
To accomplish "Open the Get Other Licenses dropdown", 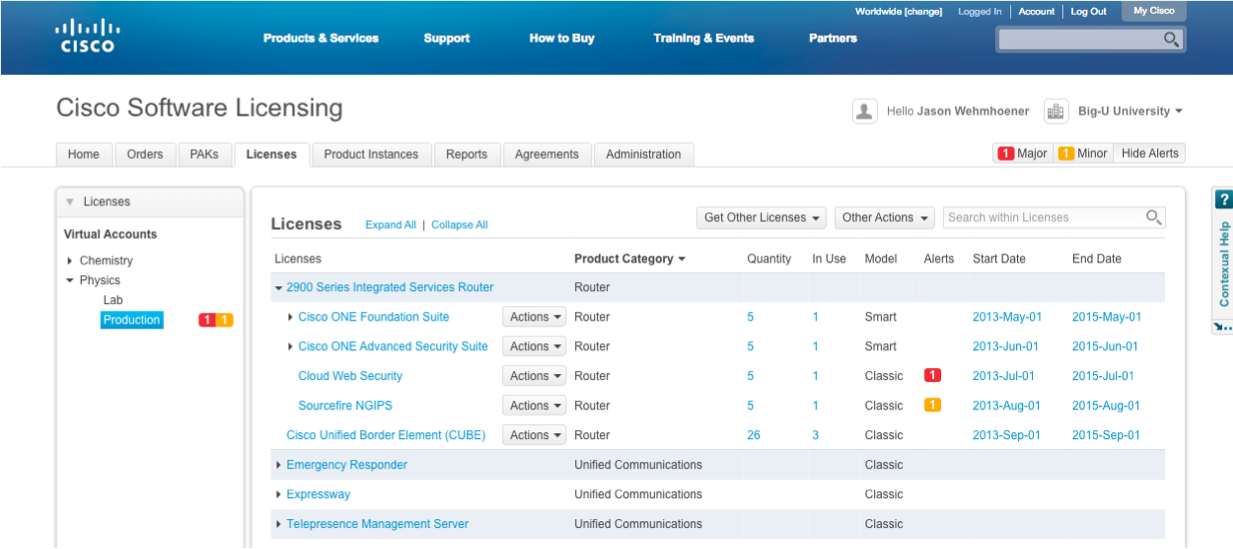I will [762, 217].
